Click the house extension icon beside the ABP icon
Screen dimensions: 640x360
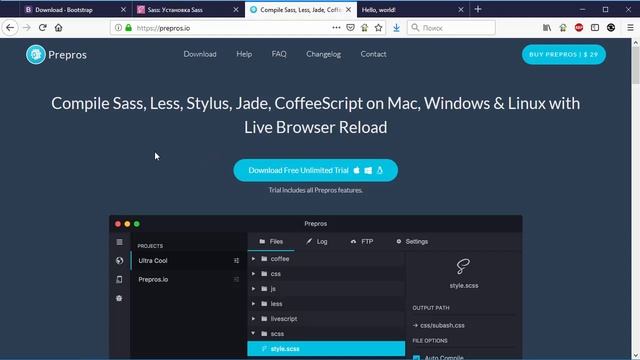coord(563,28)
